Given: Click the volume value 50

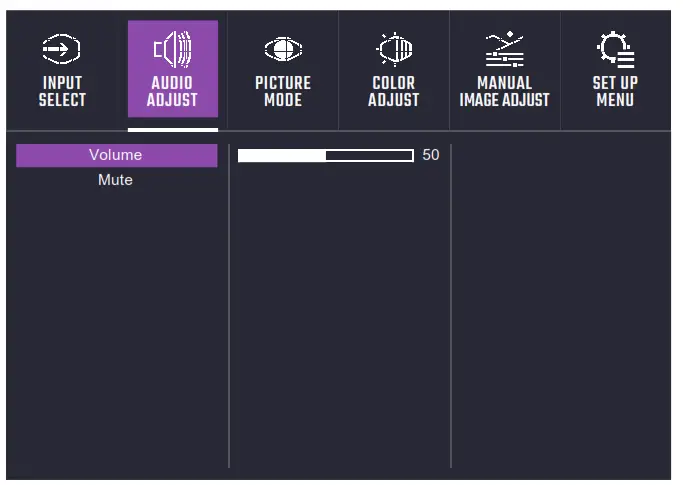Looking at the screenshot, I should pyautogui.click(x=431, y=156).
